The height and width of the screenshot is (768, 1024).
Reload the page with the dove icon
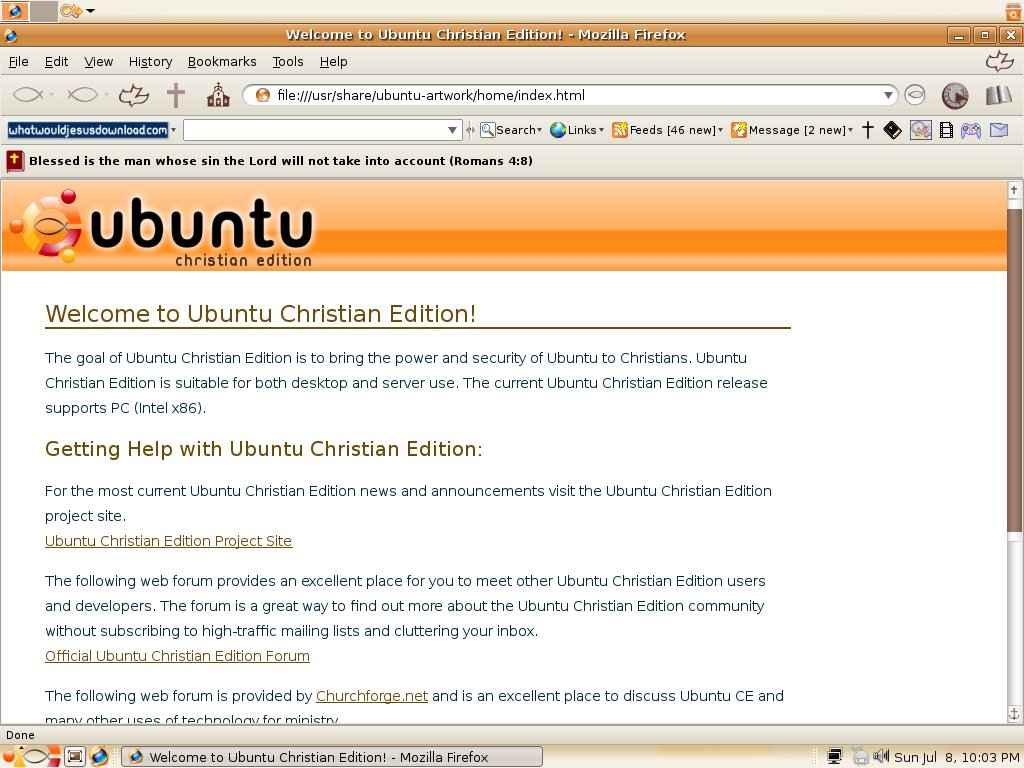(x=134, y=95)
